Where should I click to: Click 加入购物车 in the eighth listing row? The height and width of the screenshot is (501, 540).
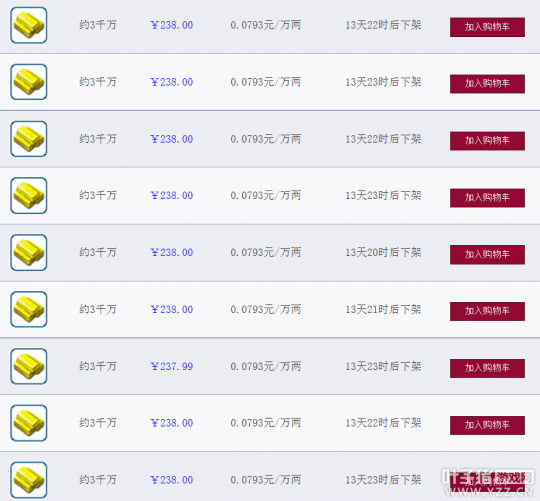pos(487,425)
